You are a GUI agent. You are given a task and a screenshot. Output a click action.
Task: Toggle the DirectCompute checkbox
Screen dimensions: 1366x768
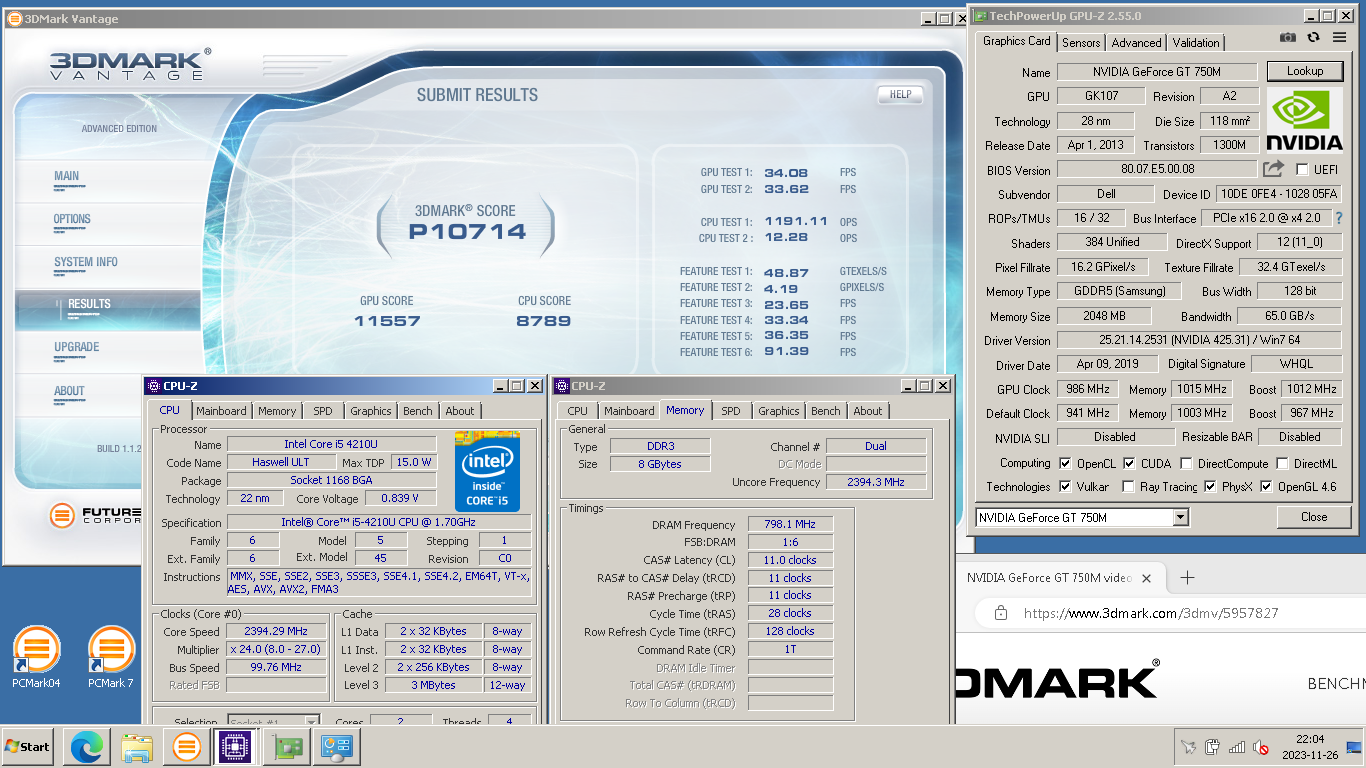coord(1186,463)
